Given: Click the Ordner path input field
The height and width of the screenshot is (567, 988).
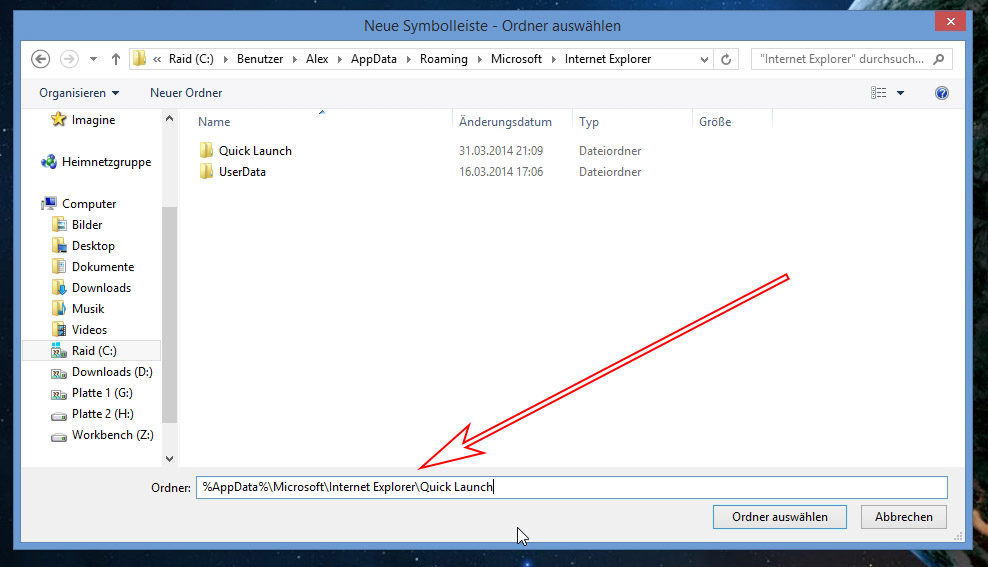Looking at the screenshot, I should pyautogui.click(x=570, y=487).
